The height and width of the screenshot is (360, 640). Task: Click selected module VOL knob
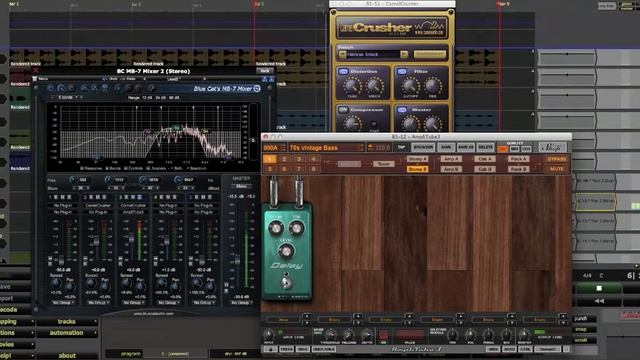click(x=470, y=335)
